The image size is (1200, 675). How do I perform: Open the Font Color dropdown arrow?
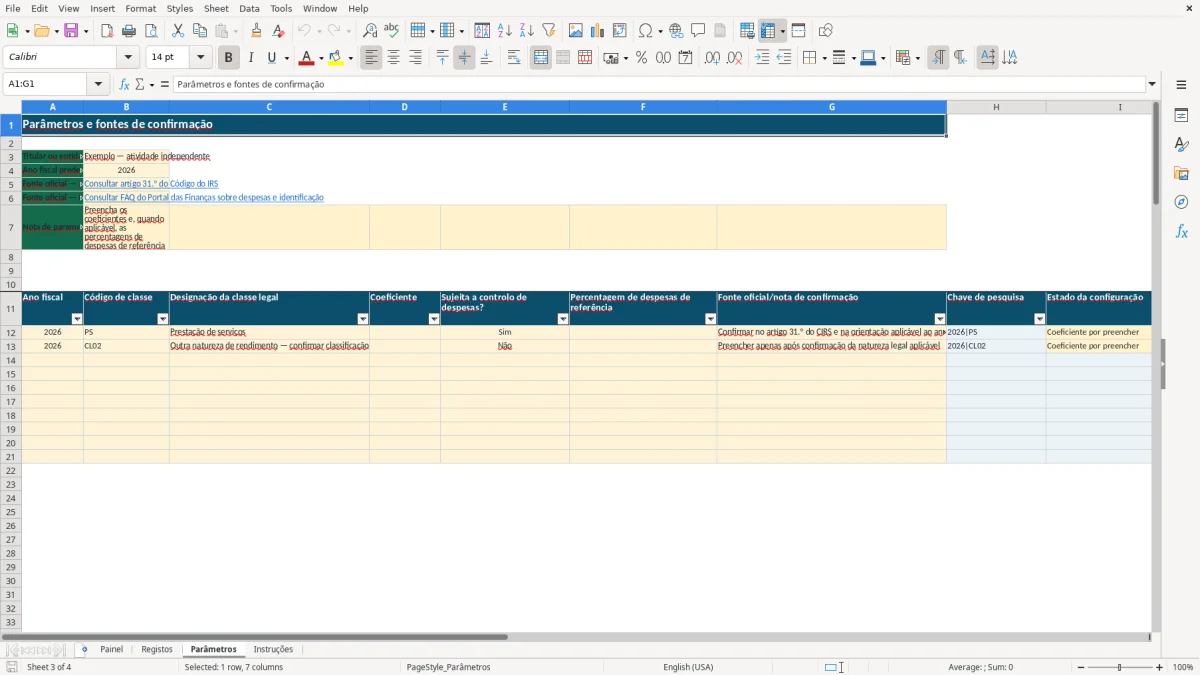coord(320,58)
